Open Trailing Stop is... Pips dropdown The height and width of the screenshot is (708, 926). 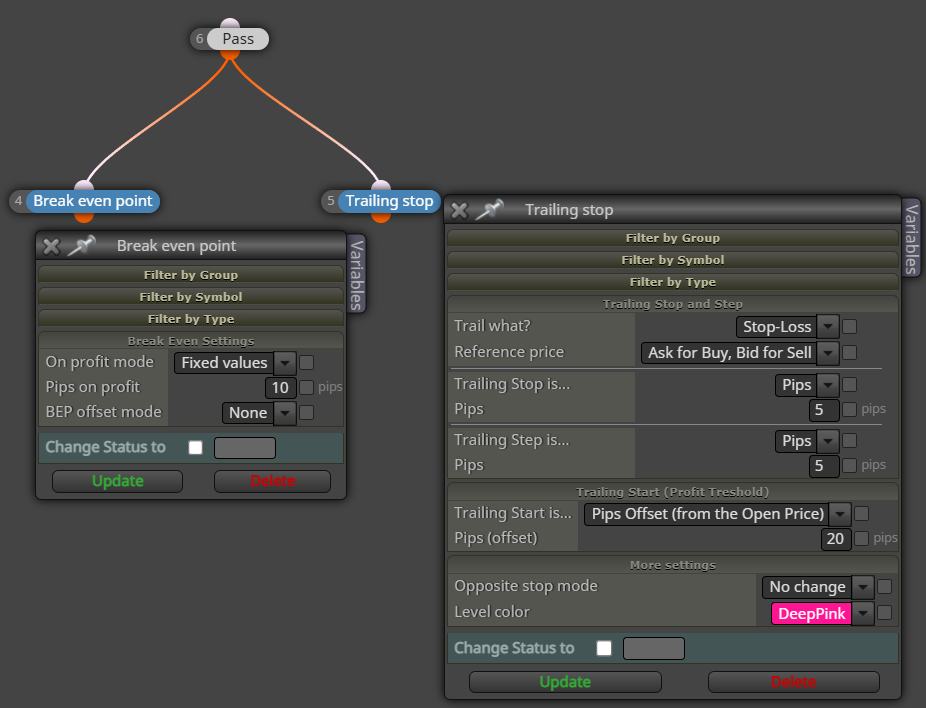(x=807, y=385)
